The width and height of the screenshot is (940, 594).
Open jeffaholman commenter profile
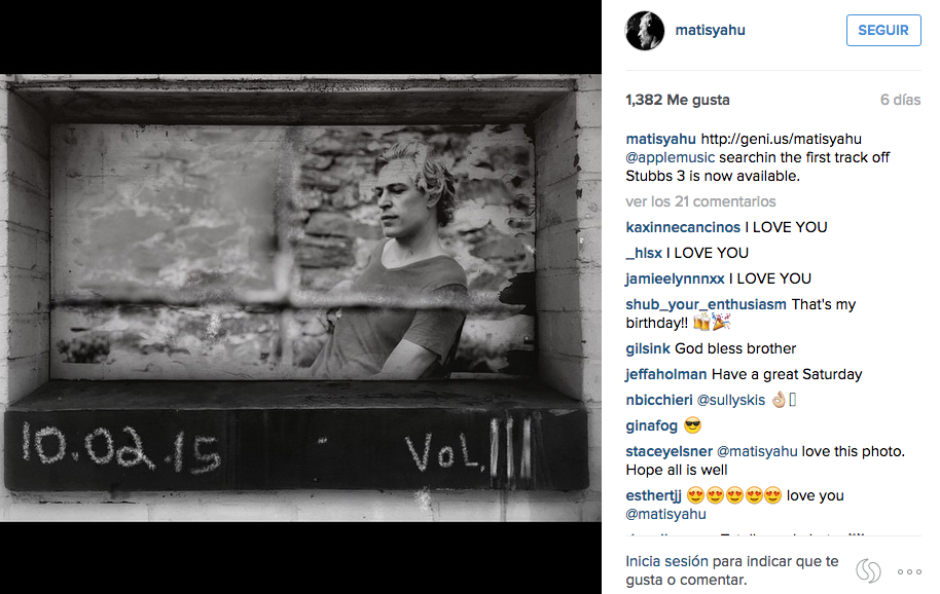click(666, 374)
